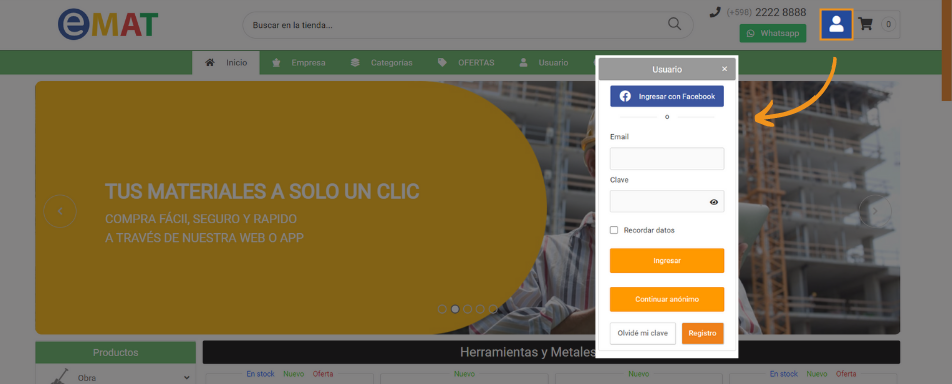
Task: Click the phone icon beside 2222 8888
Action: [715, 12]
